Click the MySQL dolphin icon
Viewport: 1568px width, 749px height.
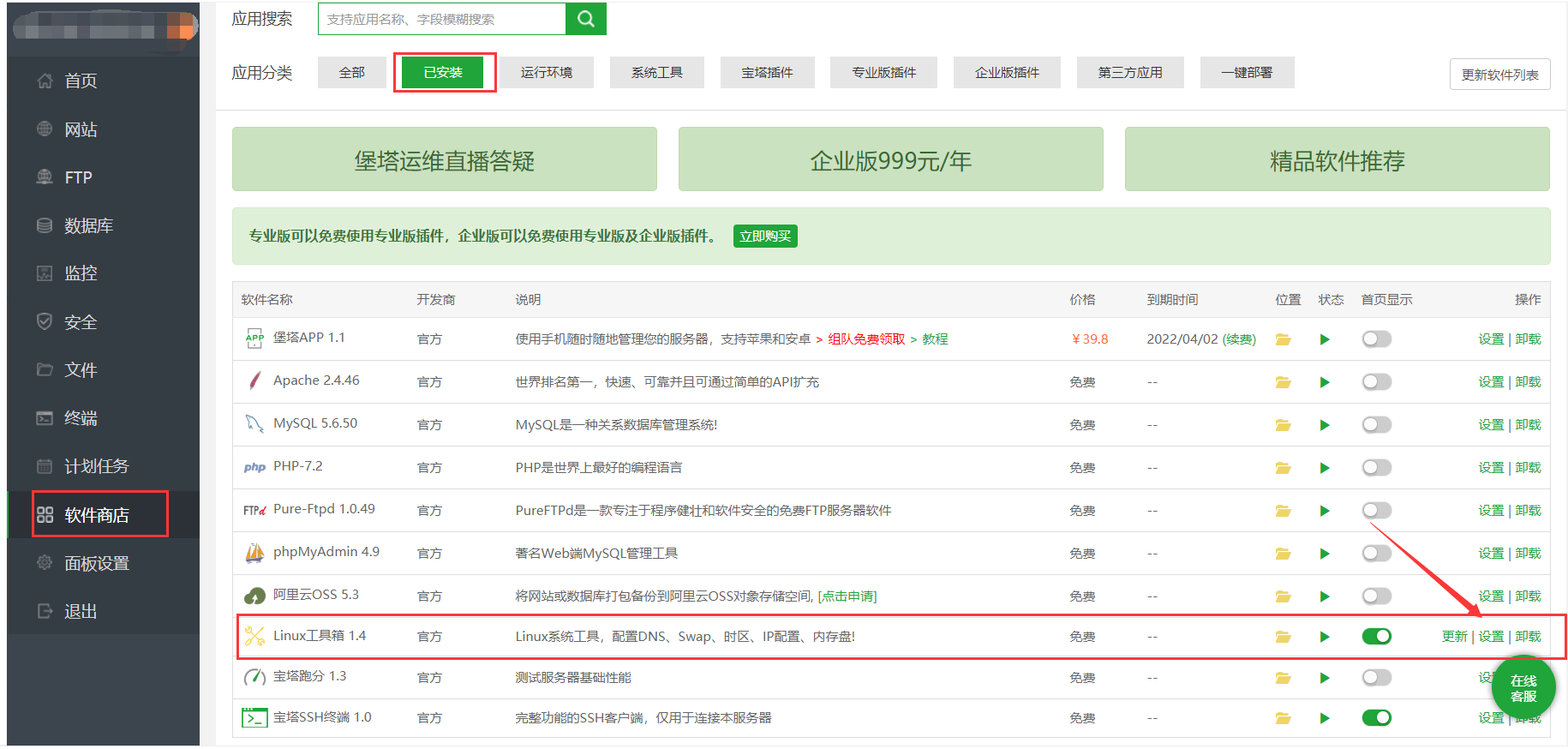pos(254,423)
